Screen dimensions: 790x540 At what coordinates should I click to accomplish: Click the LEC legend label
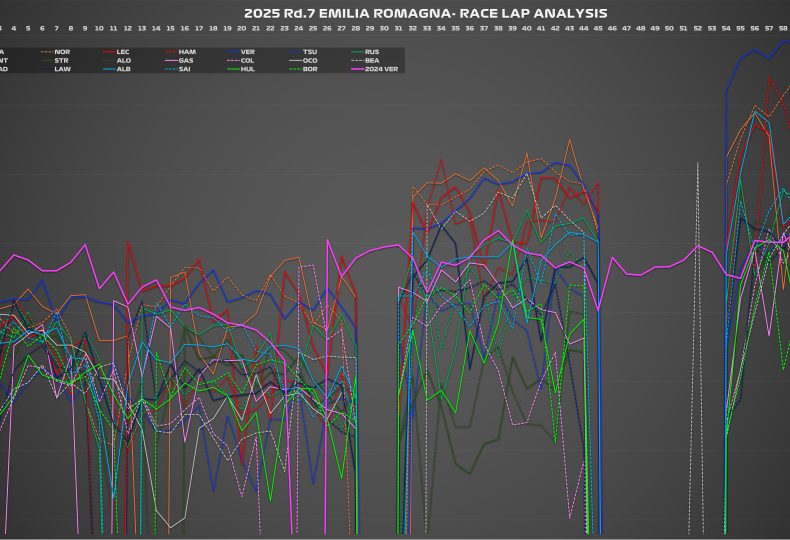tap(123, 51)
